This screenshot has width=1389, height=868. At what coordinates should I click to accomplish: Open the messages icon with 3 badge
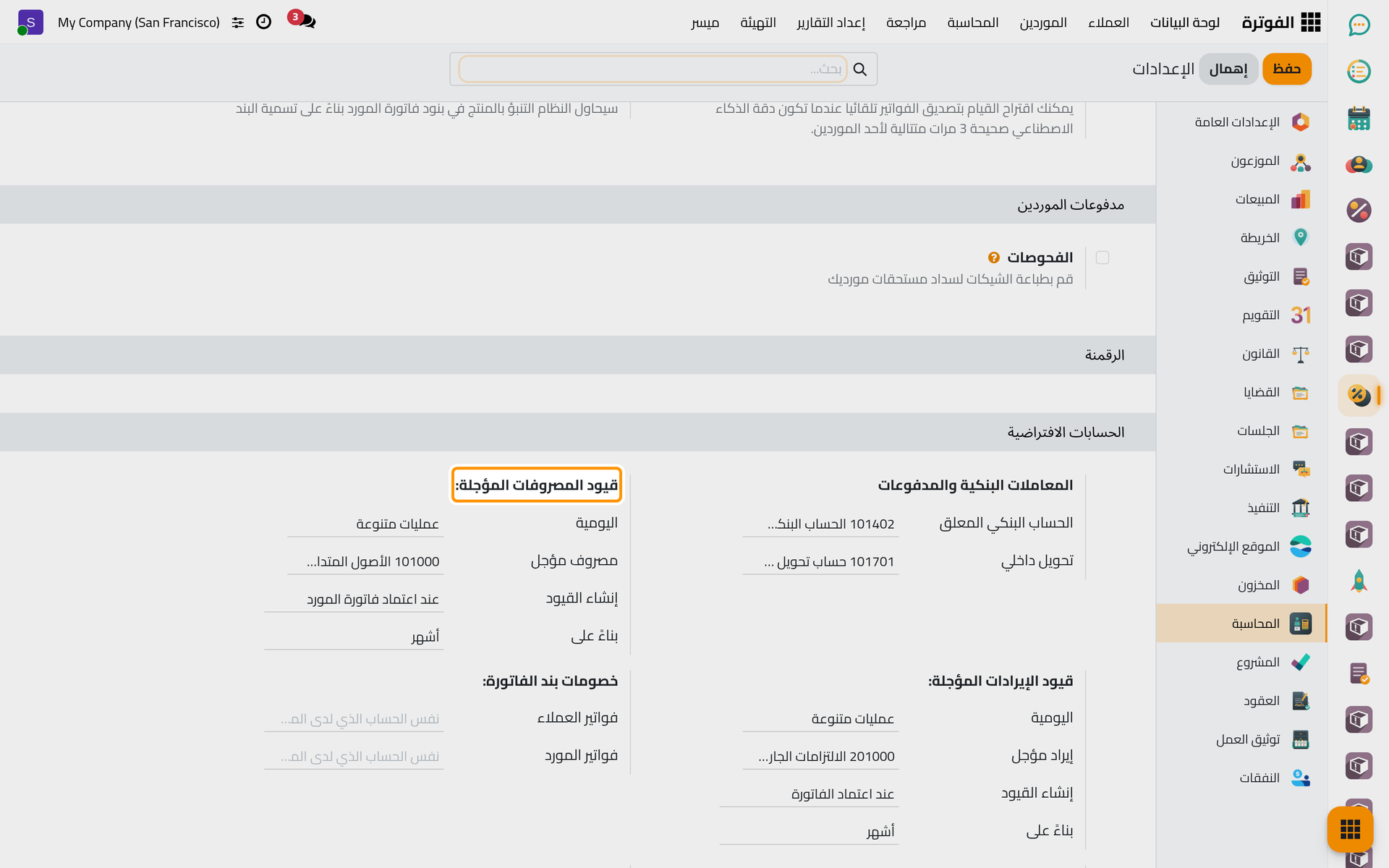click(x=302, y=20)
